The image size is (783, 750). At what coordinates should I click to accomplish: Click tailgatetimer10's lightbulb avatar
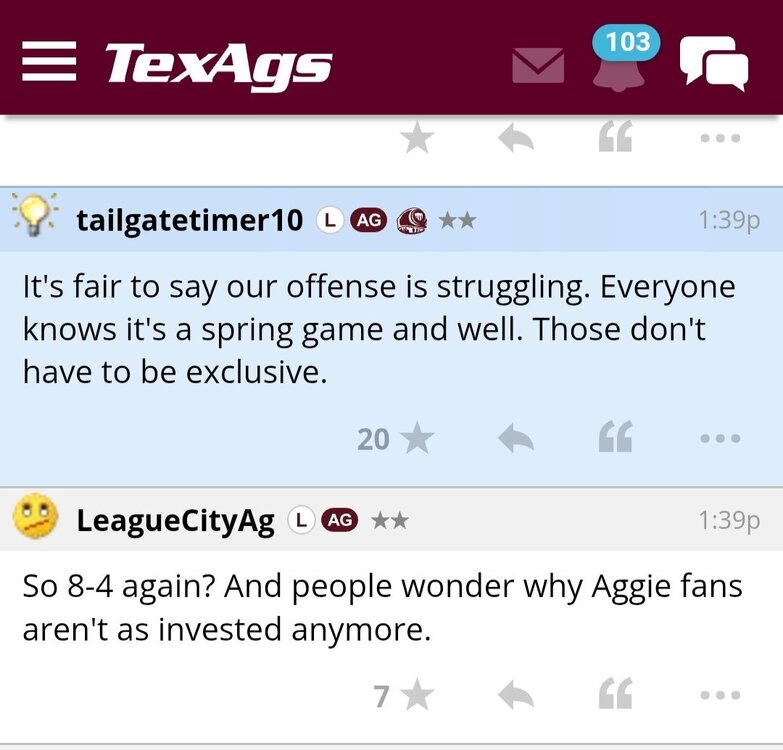[x=35, y=216]
